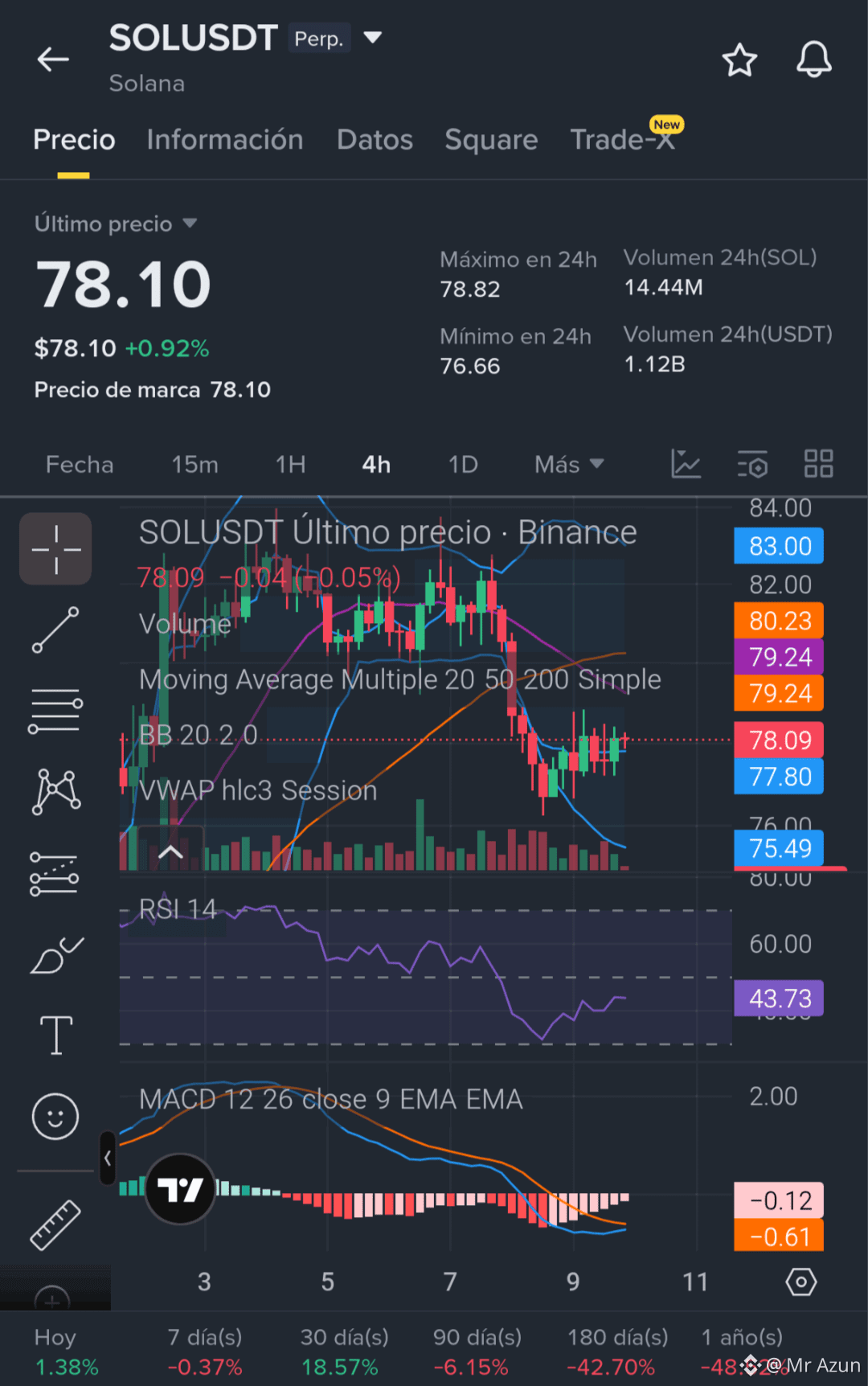Viewport: 868px width, 1386px height.
Task: Select the ruler measure tool
Action: [x=55, y=1225]
